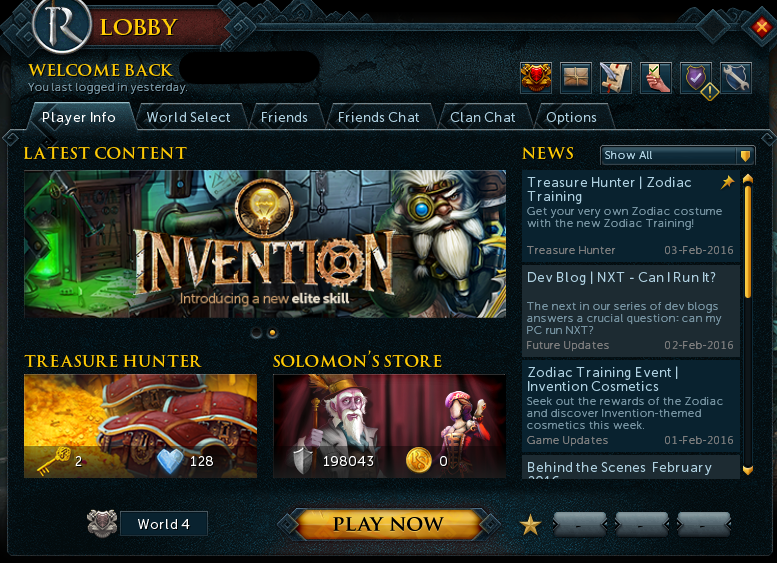The image size is (777, 563).
Task: Open the Invention latest content banner
Action: (265, 244)
